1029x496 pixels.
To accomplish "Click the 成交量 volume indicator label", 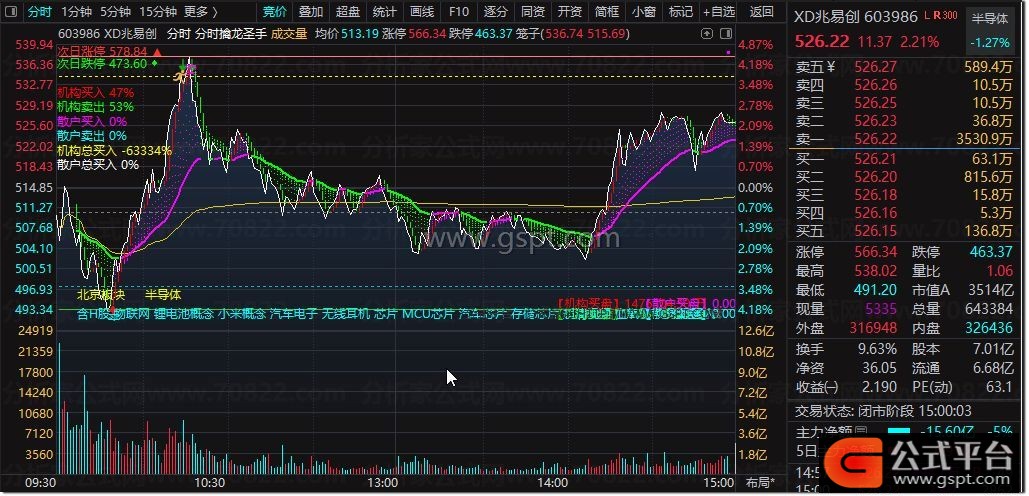I will pyautogui.click(x=289, y=33).
